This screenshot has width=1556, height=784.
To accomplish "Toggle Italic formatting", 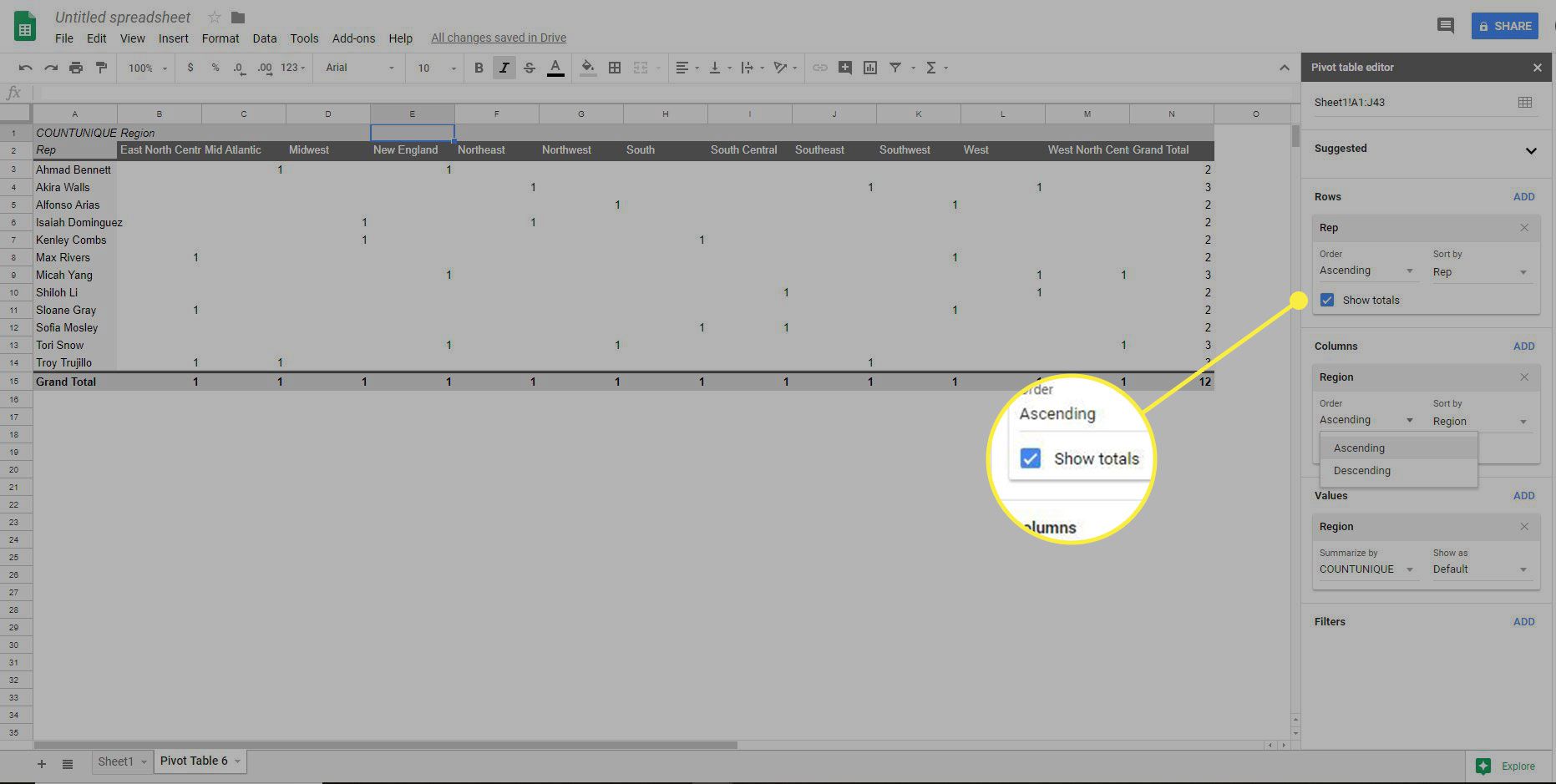I will pyautogui.click(x=504, y=68).
